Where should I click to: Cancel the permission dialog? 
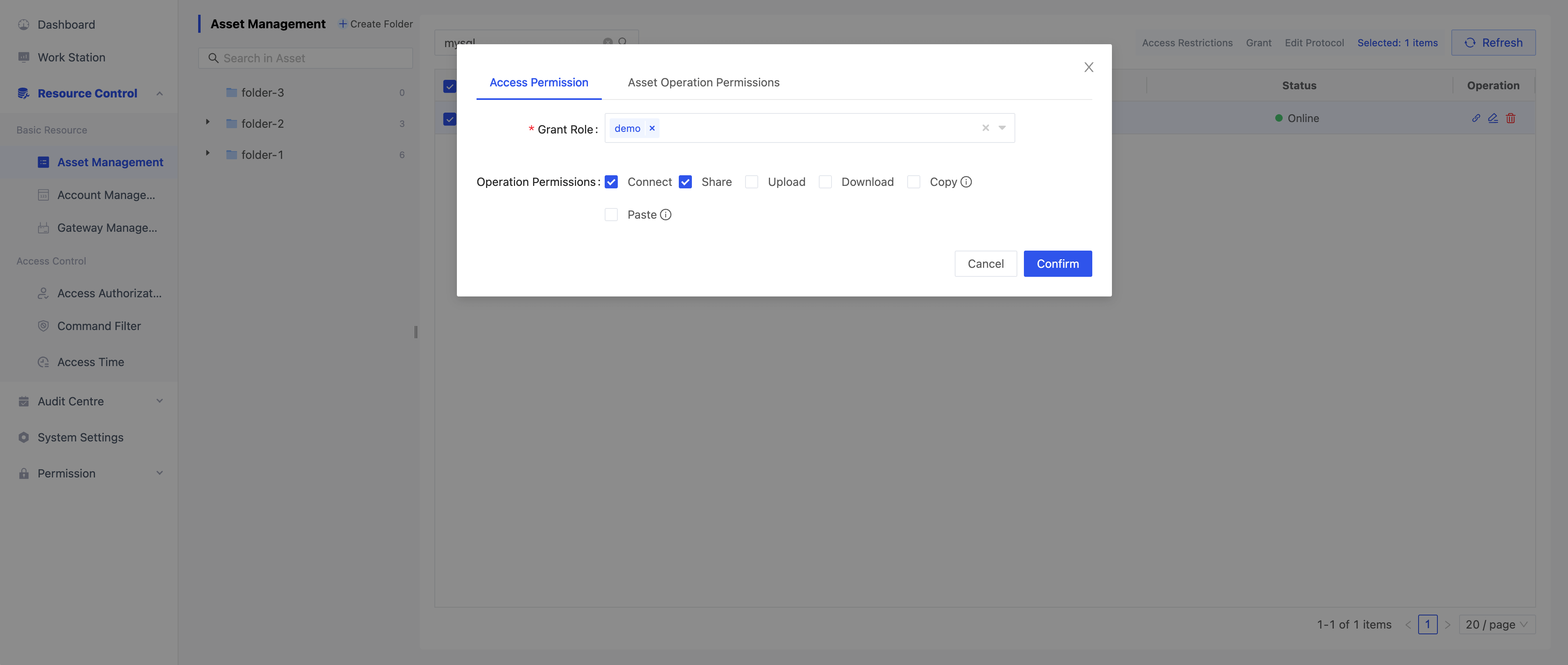coord(985,264)
